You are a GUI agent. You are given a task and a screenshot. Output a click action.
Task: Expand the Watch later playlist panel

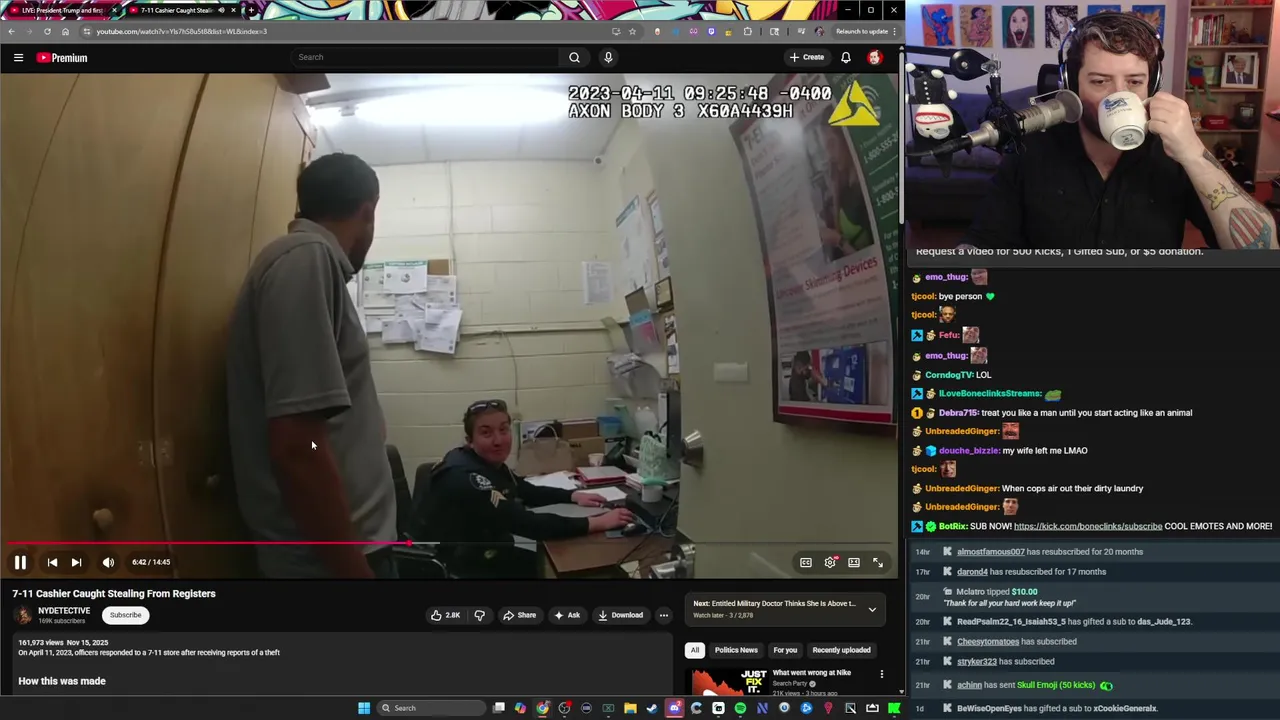coord(872,609)
